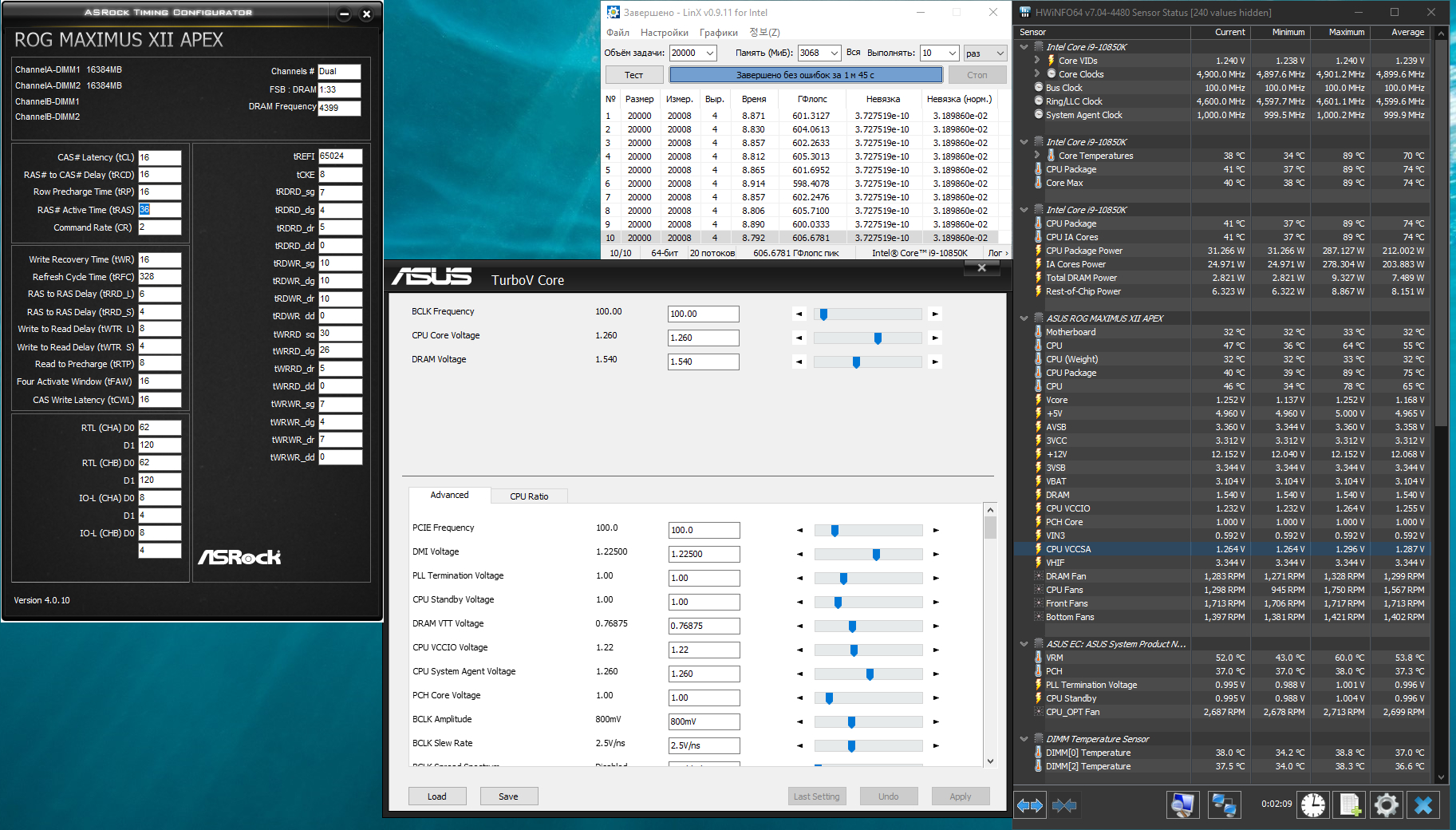The image size is (1456, 830).
Task: Increase PCH Core Voltage with right arrow
Action: (x=936, y=698)
